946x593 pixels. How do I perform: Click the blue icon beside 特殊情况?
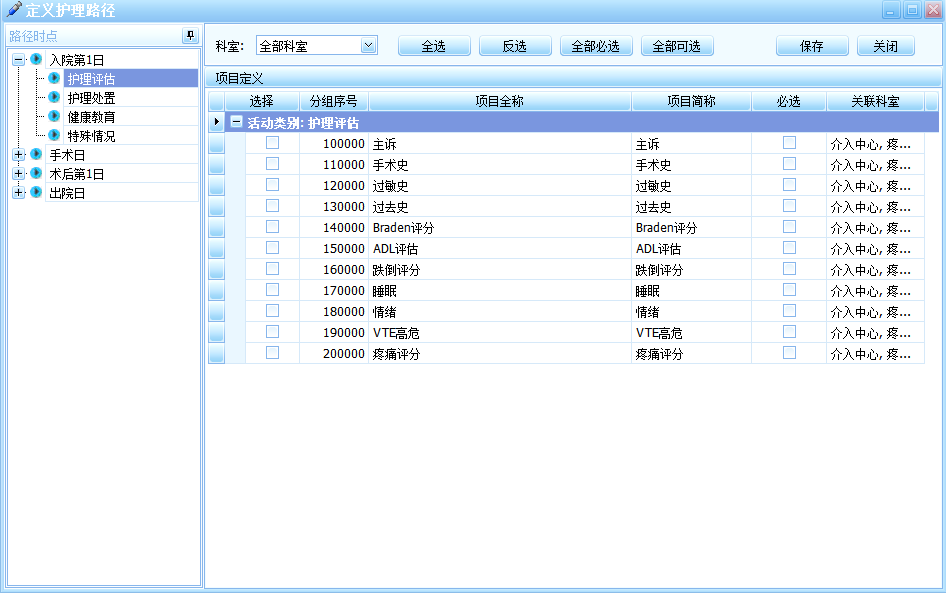pyautogui.click(x=54, y=136)
